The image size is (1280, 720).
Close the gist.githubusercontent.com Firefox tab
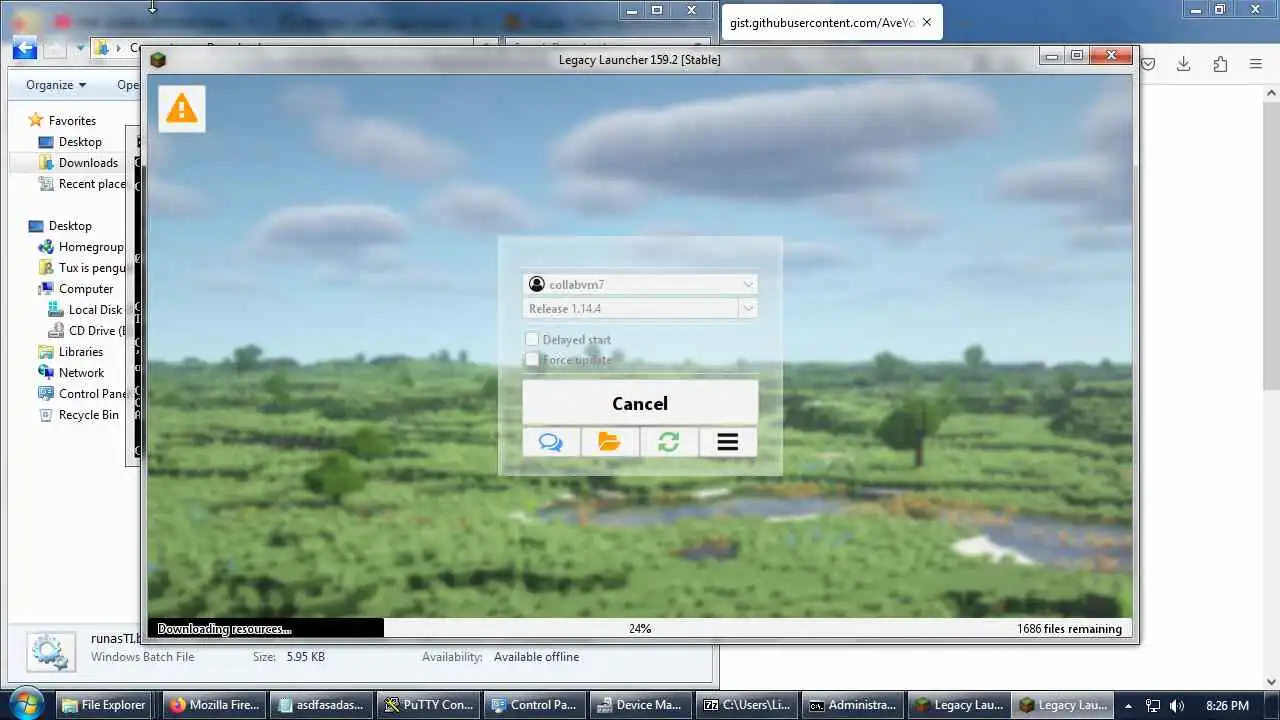click(x=927, y=22)
